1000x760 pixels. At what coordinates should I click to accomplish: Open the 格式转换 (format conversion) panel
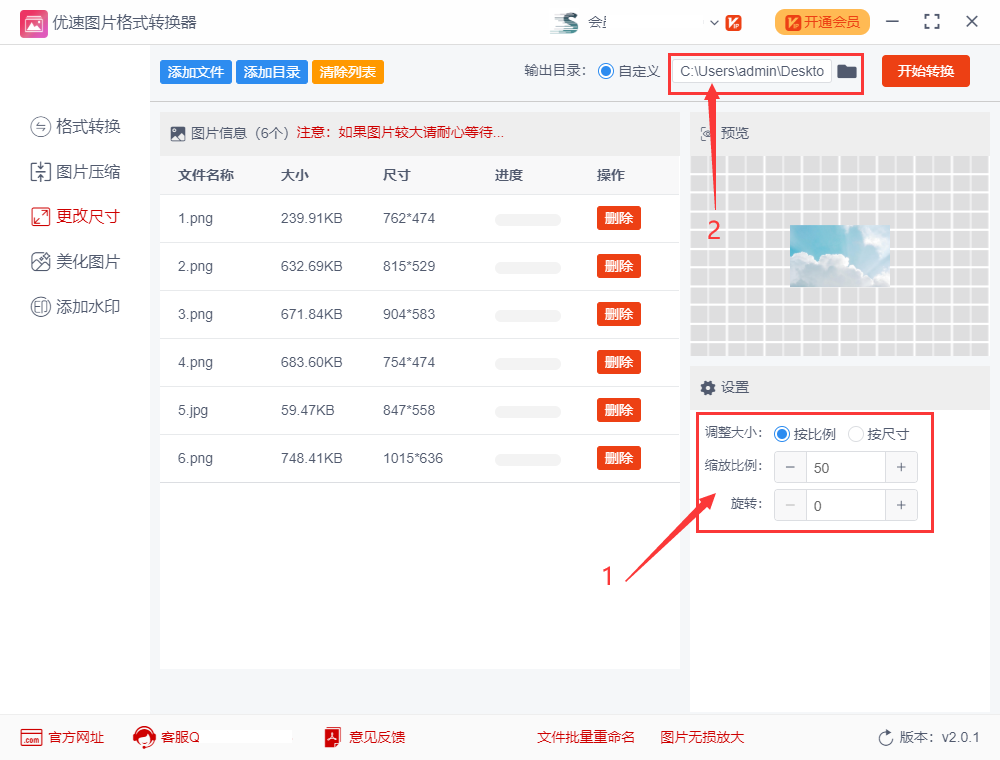click(x=75, y=127)
